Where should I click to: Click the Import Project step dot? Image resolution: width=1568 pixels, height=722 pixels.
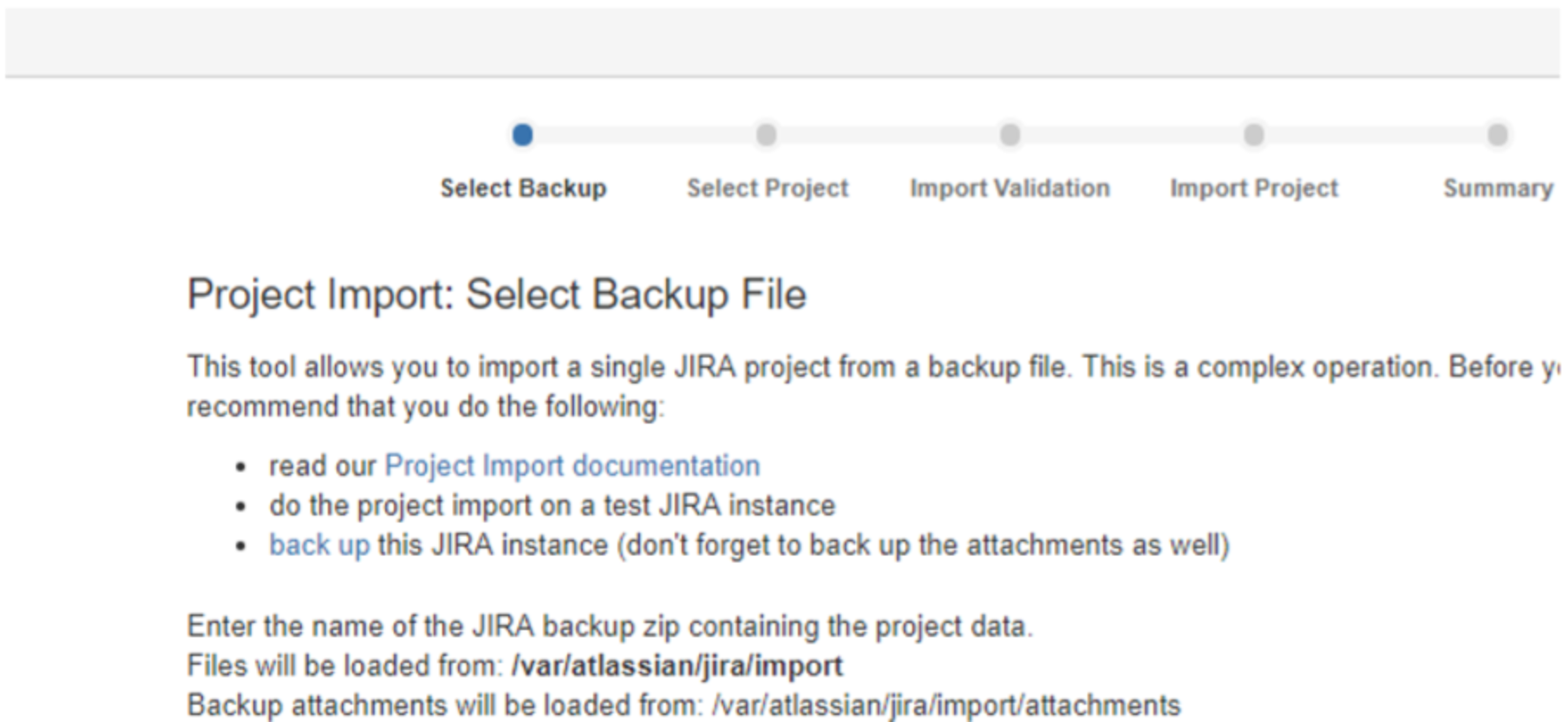click(1253, 135)
